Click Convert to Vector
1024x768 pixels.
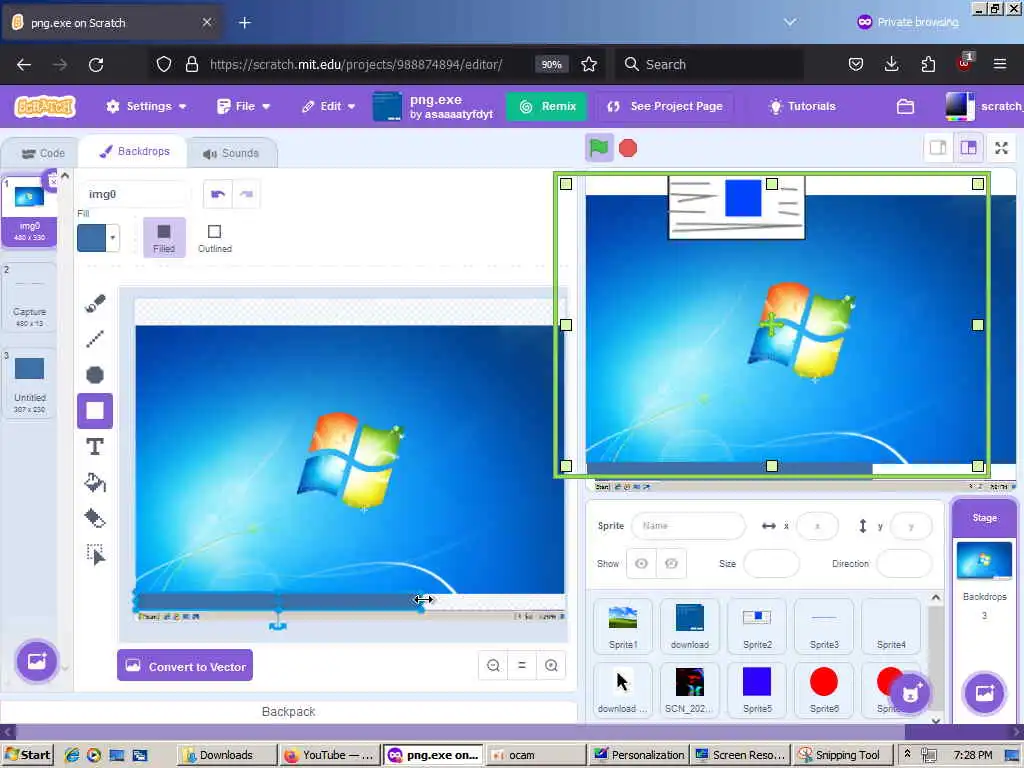click(185, 665)
